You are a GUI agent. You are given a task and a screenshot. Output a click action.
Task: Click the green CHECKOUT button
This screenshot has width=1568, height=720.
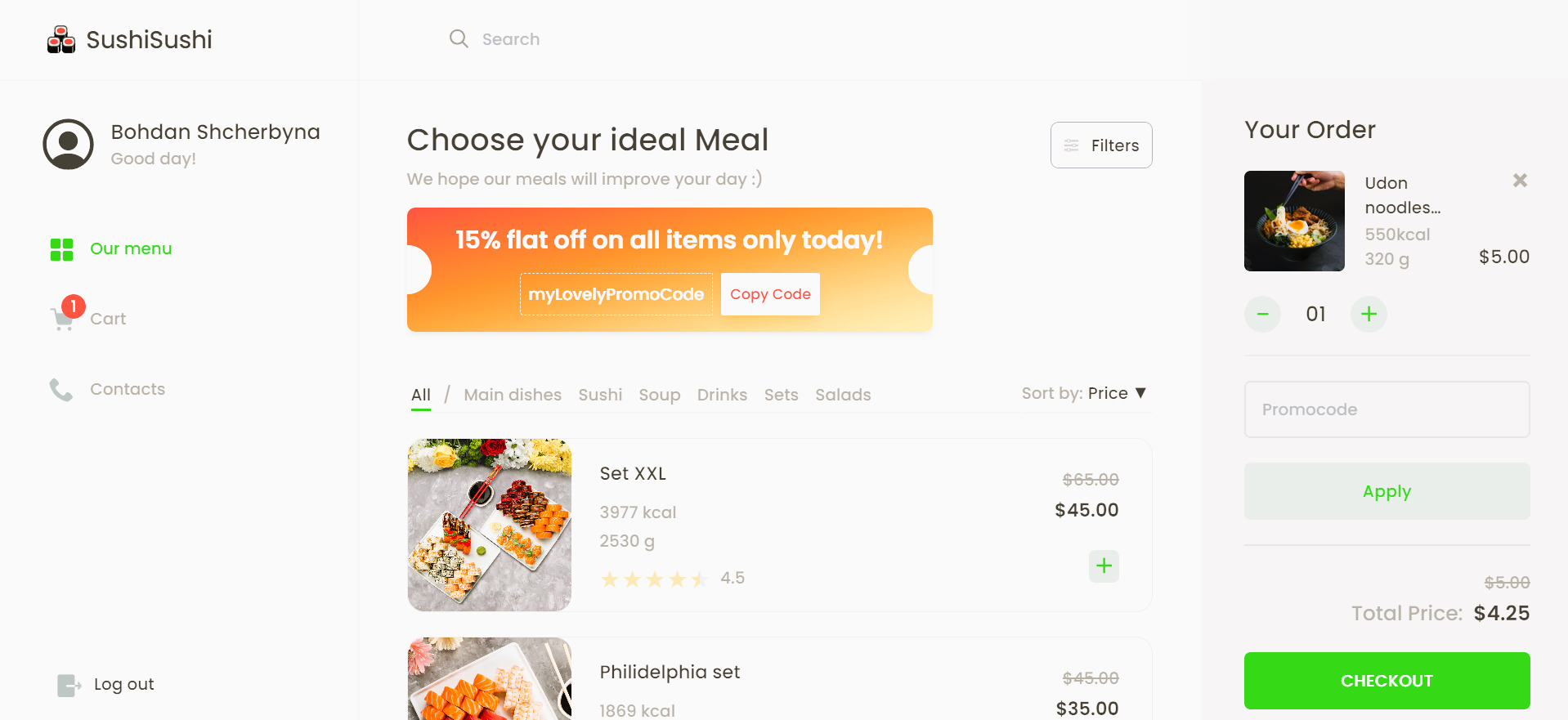pos(1387,681)
